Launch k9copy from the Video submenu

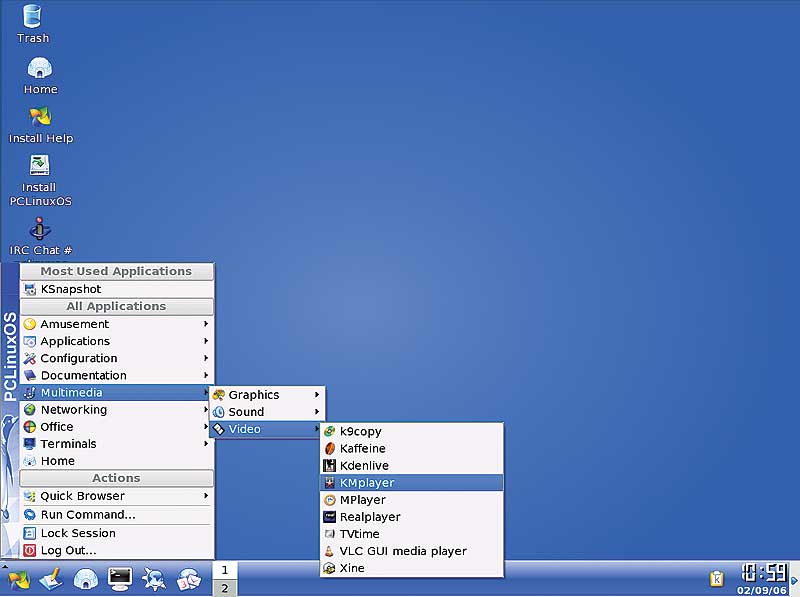click(x=412, y=432)
